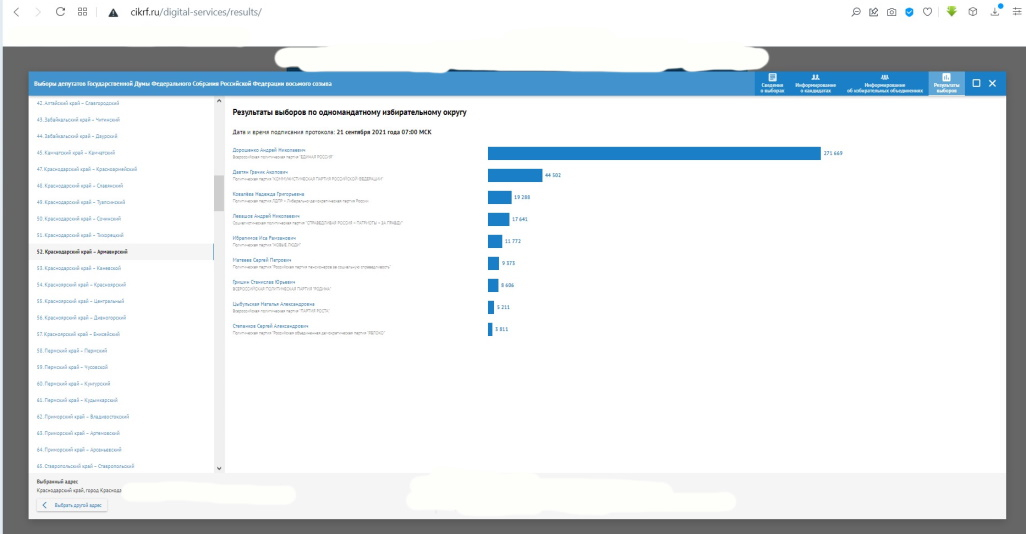
Task: Select district 49. Краснодарский край – Туапсинский
Action: click(x=80, y=202)
